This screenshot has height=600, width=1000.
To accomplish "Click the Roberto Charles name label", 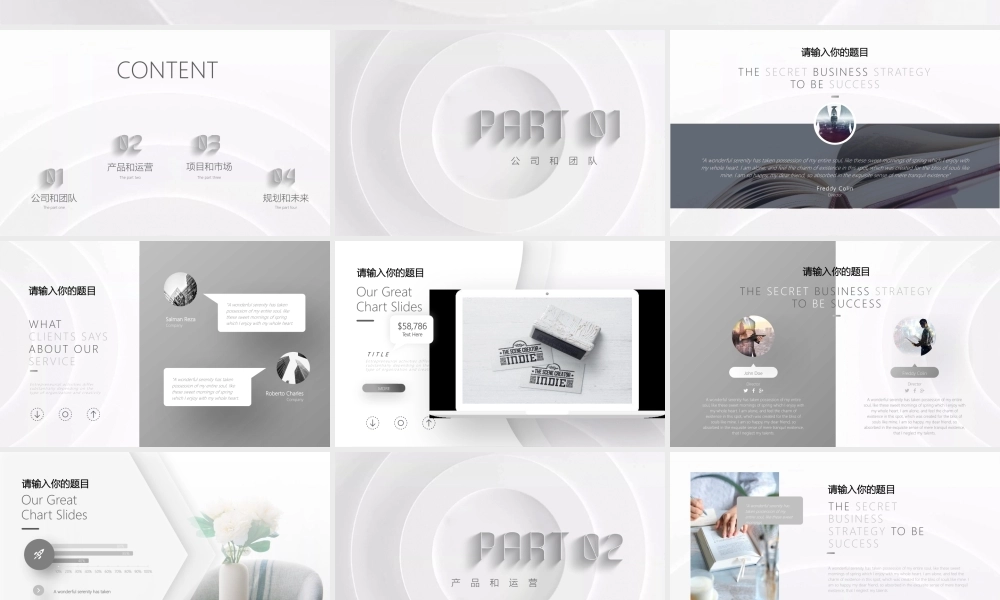I will click(x=284, y=393).
